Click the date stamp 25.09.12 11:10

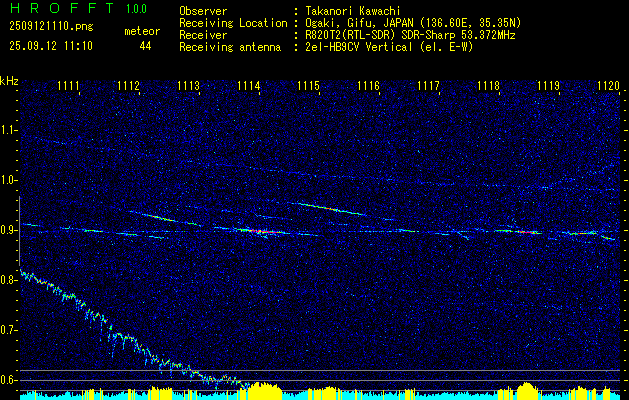coord(51,46)
